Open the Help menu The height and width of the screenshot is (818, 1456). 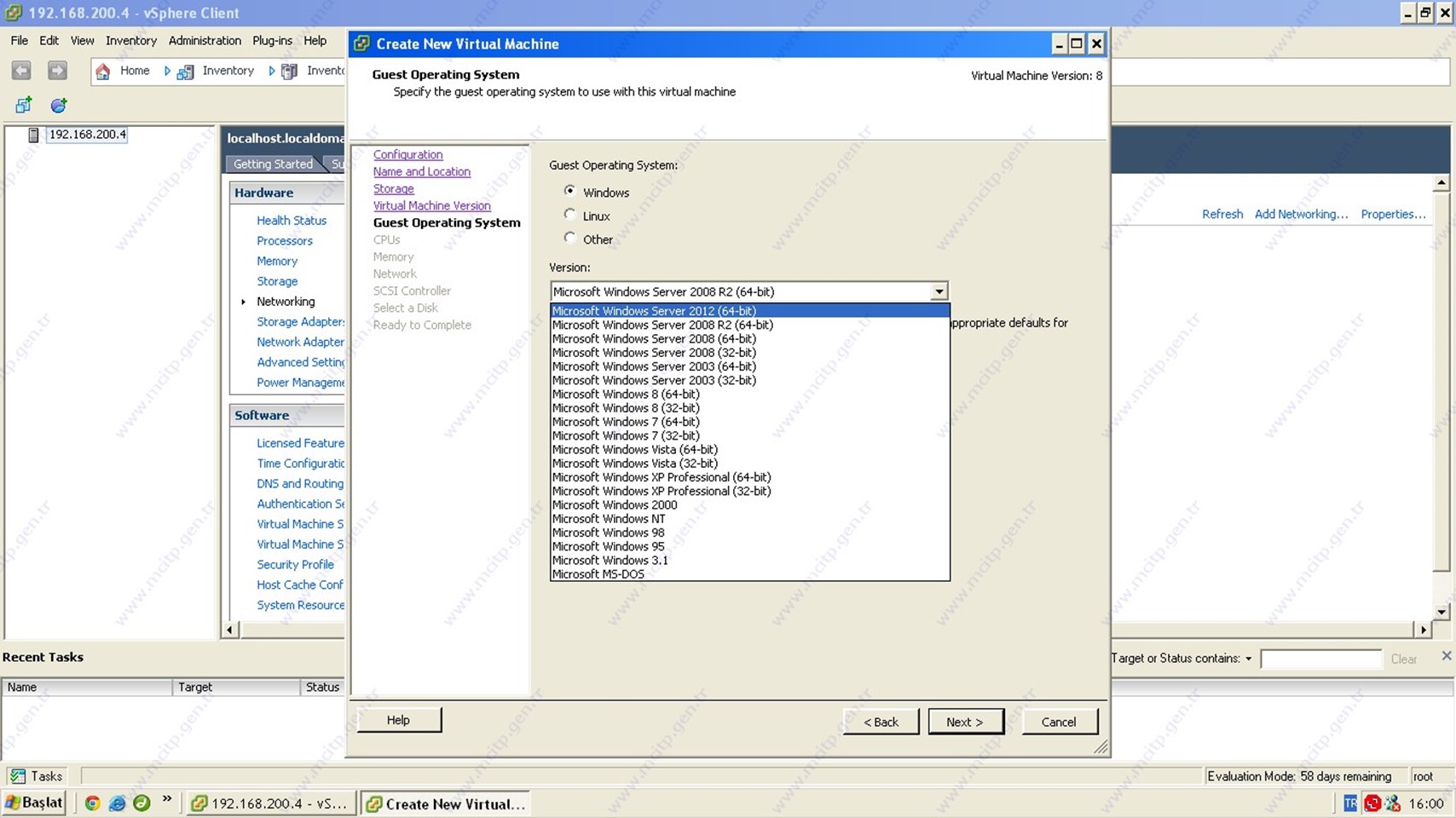[x=315, y=40]
